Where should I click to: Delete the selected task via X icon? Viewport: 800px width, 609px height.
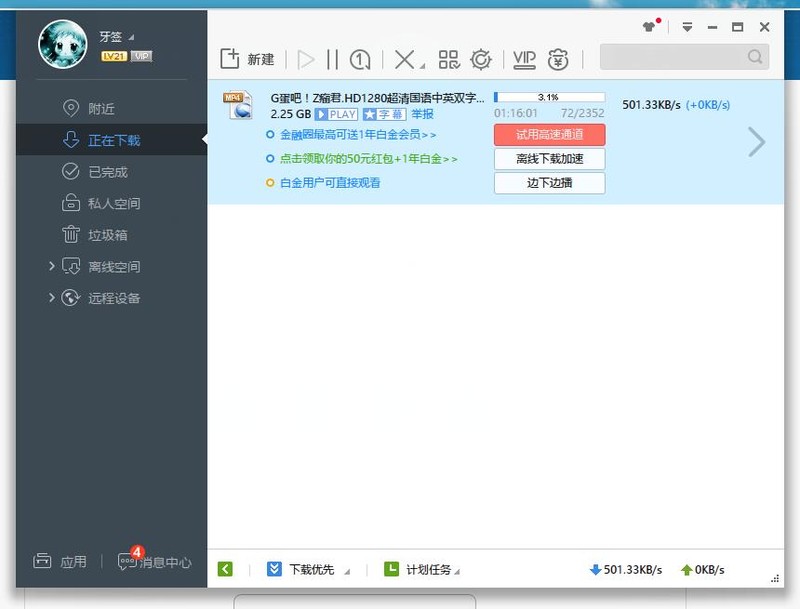(x=404, y=59)
